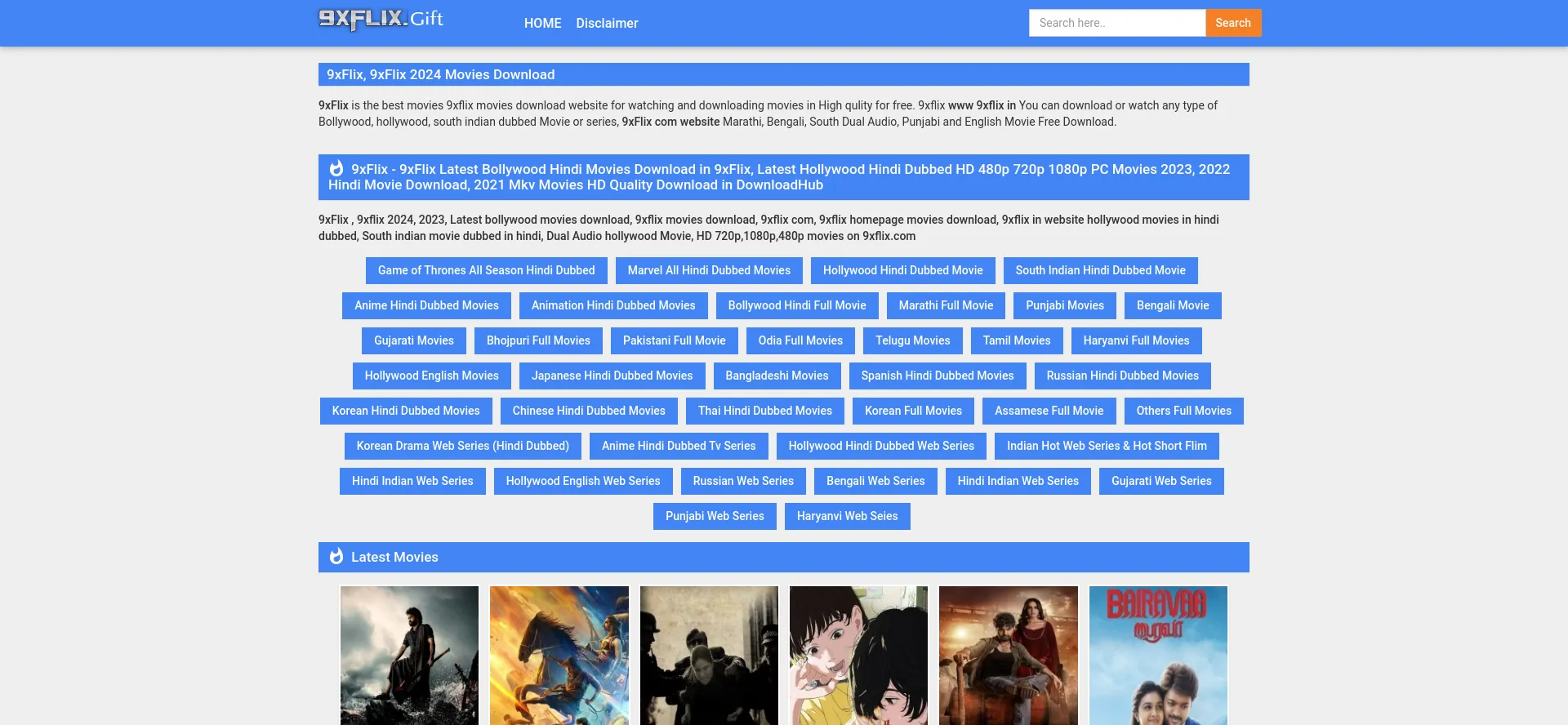The image size is (1568, 725).
Task: Open Haryanvi Web Seies category
Action: (x=848, y=516)
